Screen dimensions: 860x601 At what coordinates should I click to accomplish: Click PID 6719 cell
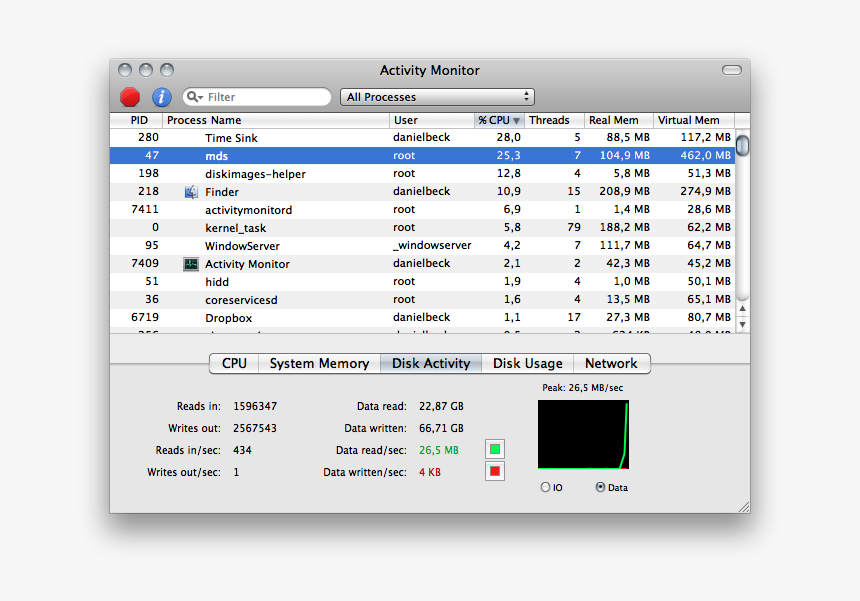(145, 317)
